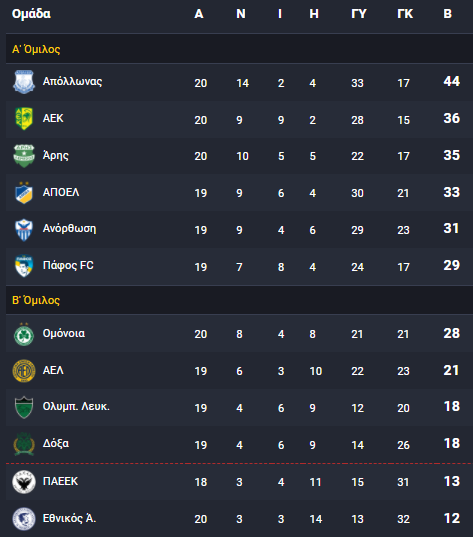Click the ΑΕΛ yellow round crest
473x538 pixels.
point(24,371)
